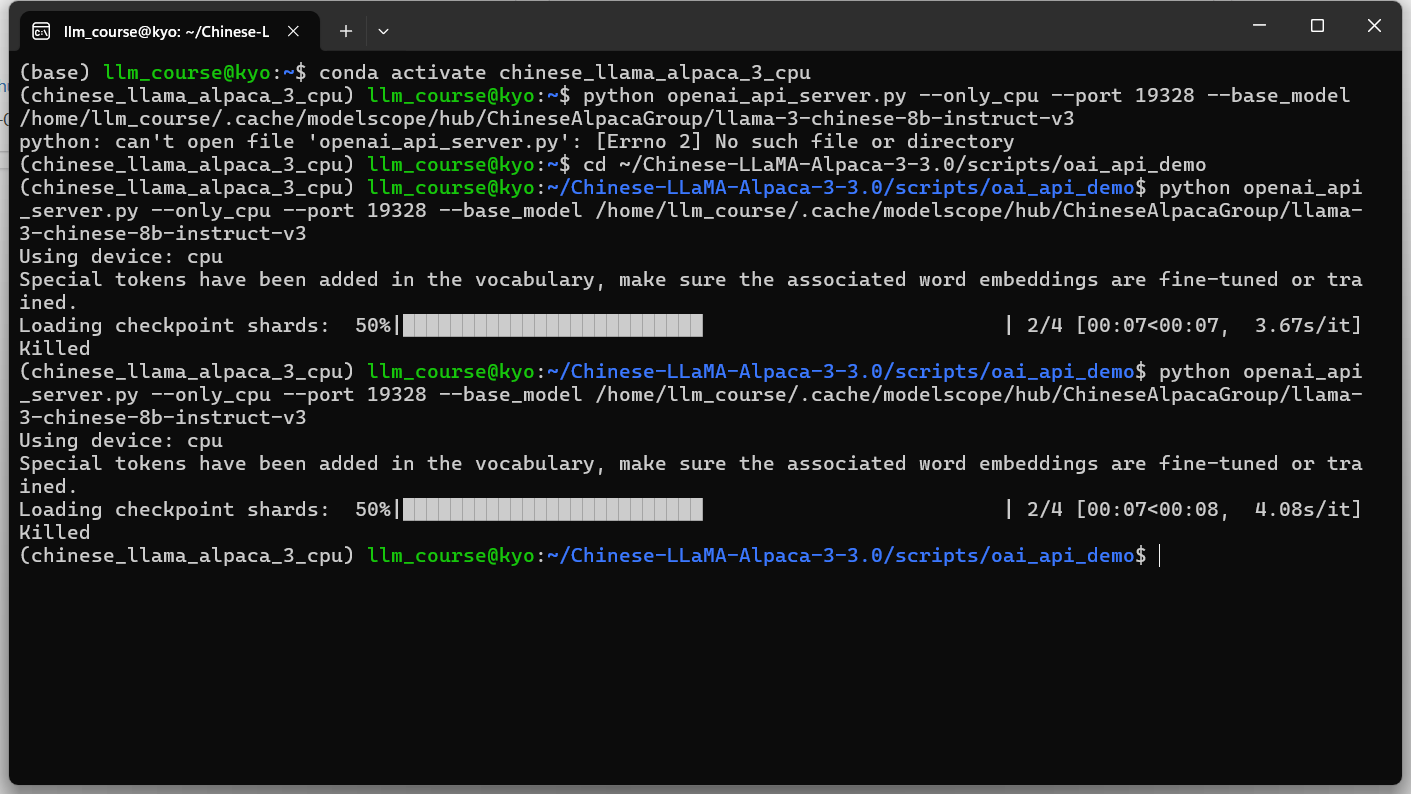Image resolution: width=1411 pixels, height=794 pixels.
Task: Maximize the terminal window
Action: (x=1317, y=26)
